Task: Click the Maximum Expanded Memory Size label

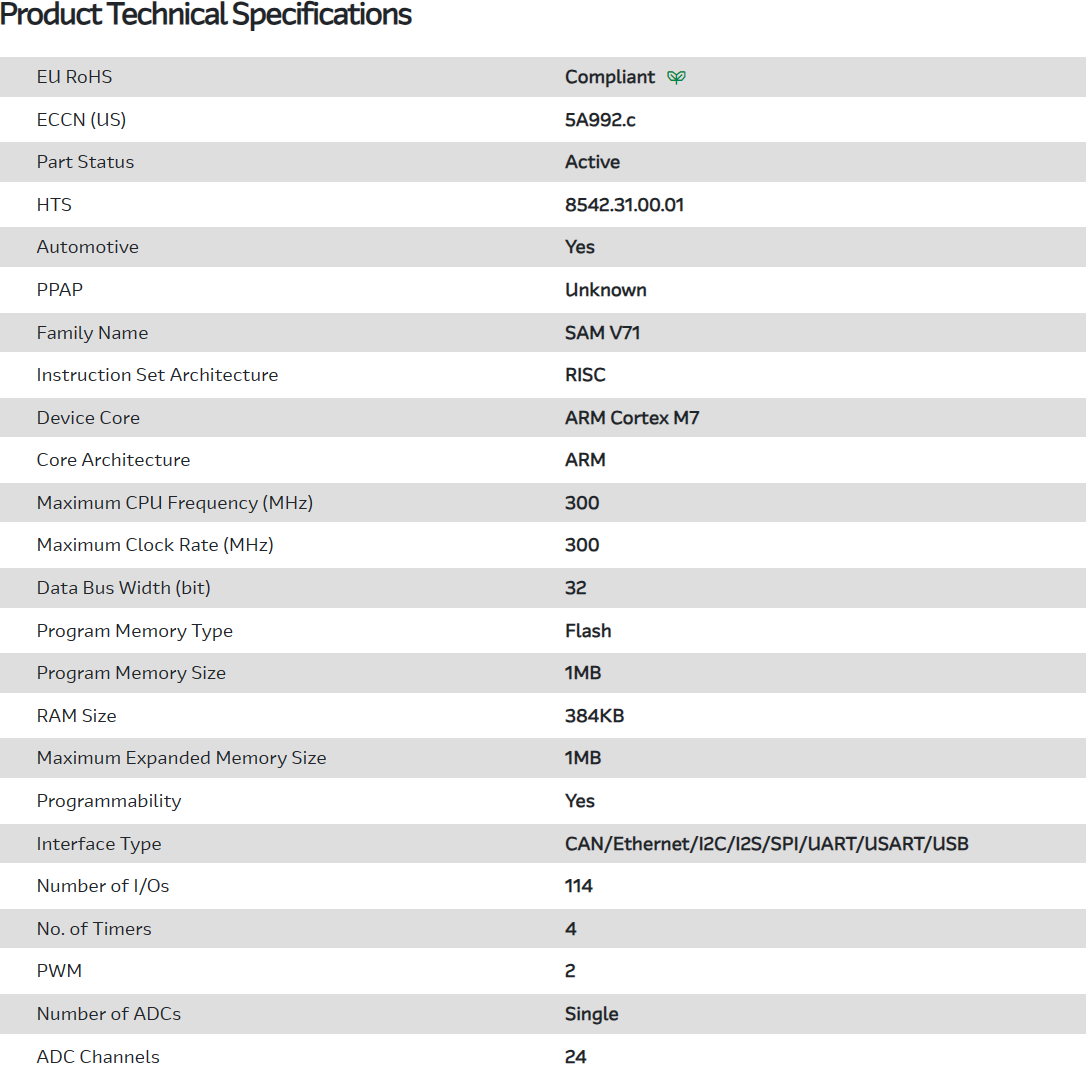Action: pos(181,758)
